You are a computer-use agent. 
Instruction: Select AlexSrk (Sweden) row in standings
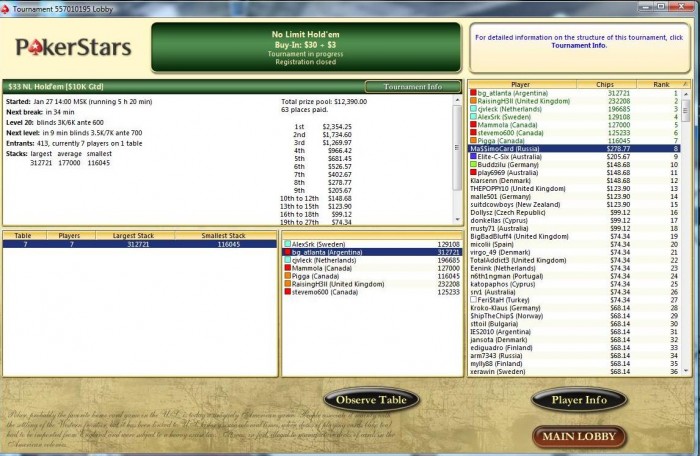[574, 117]
